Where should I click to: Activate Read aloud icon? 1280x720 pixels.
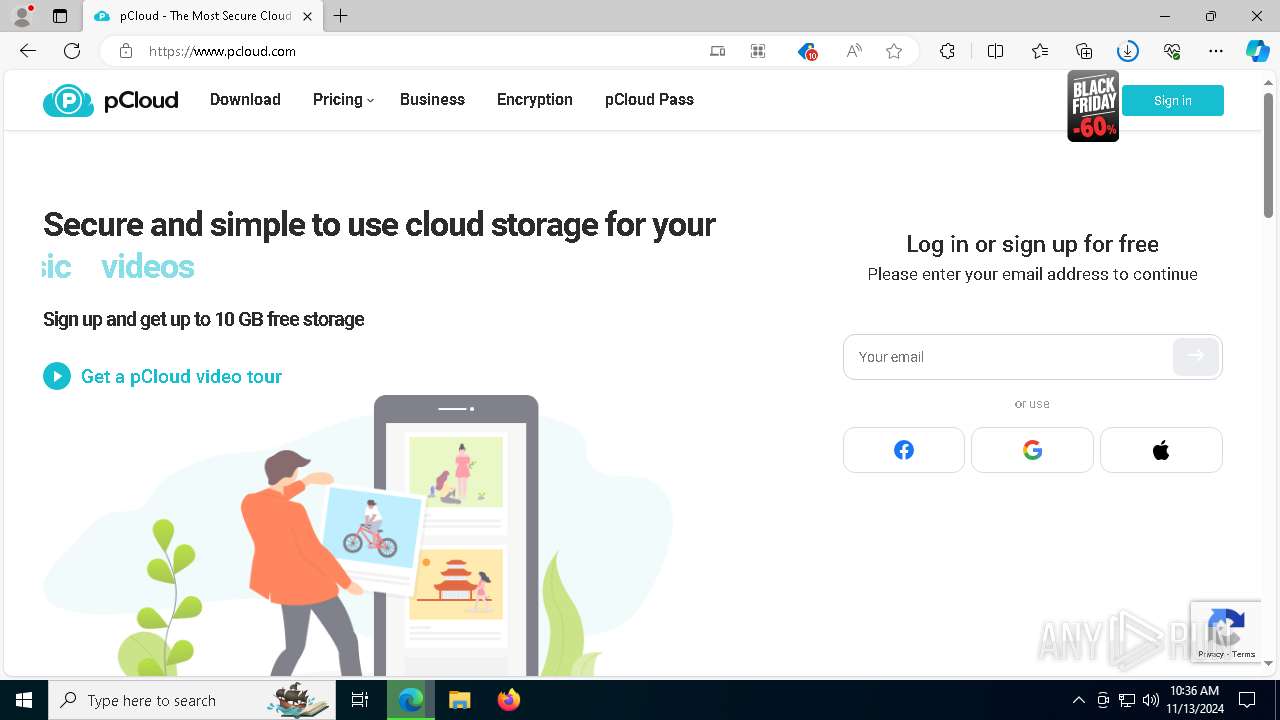point(854,51)
